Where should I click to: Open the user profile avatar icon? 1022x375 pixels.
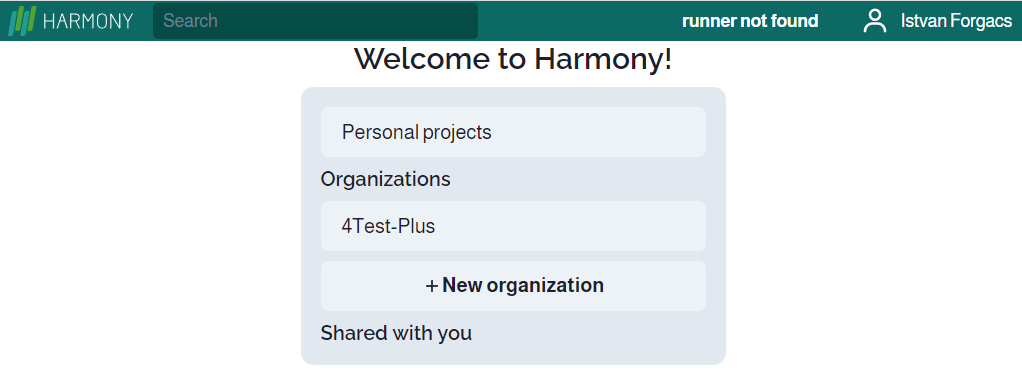point(875,21)
